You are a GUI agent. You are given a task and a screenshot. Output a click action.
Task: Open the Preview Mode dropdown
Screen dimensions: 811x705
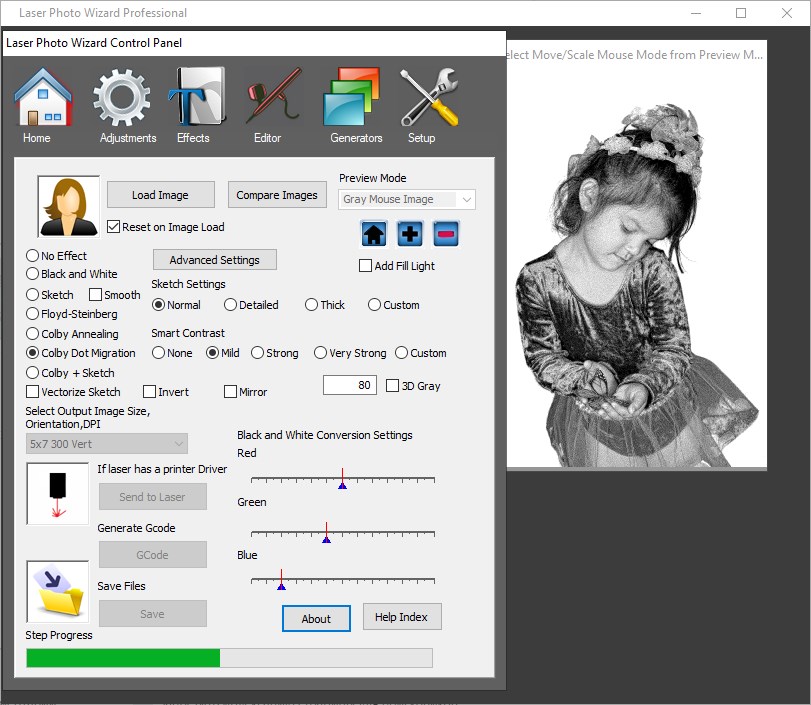pos(406,199)
